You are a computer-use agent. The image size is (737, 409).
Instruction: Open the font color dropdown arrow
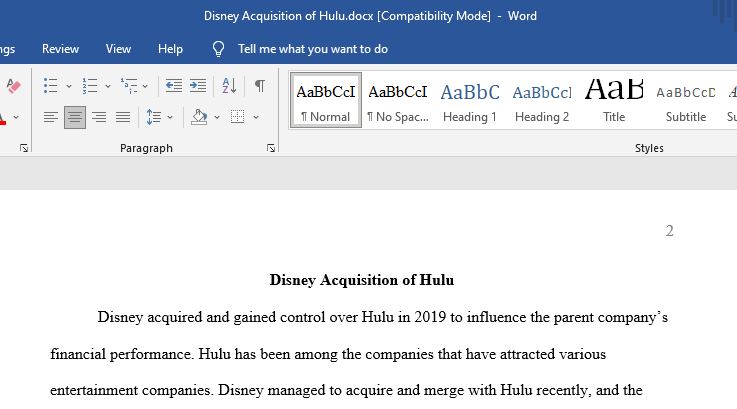coord(16,117)
